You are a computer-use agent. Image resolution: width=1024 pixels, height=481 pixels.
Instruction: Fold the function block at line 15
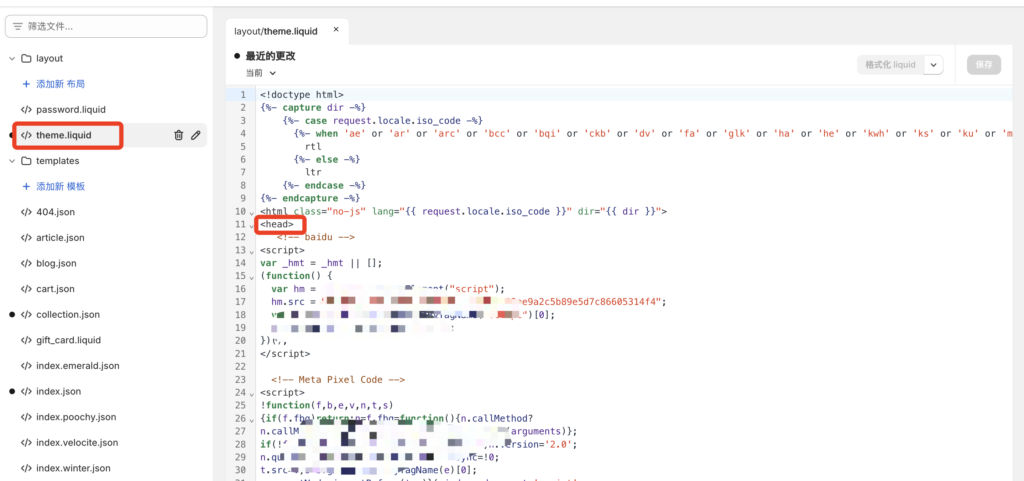point(251,277)
